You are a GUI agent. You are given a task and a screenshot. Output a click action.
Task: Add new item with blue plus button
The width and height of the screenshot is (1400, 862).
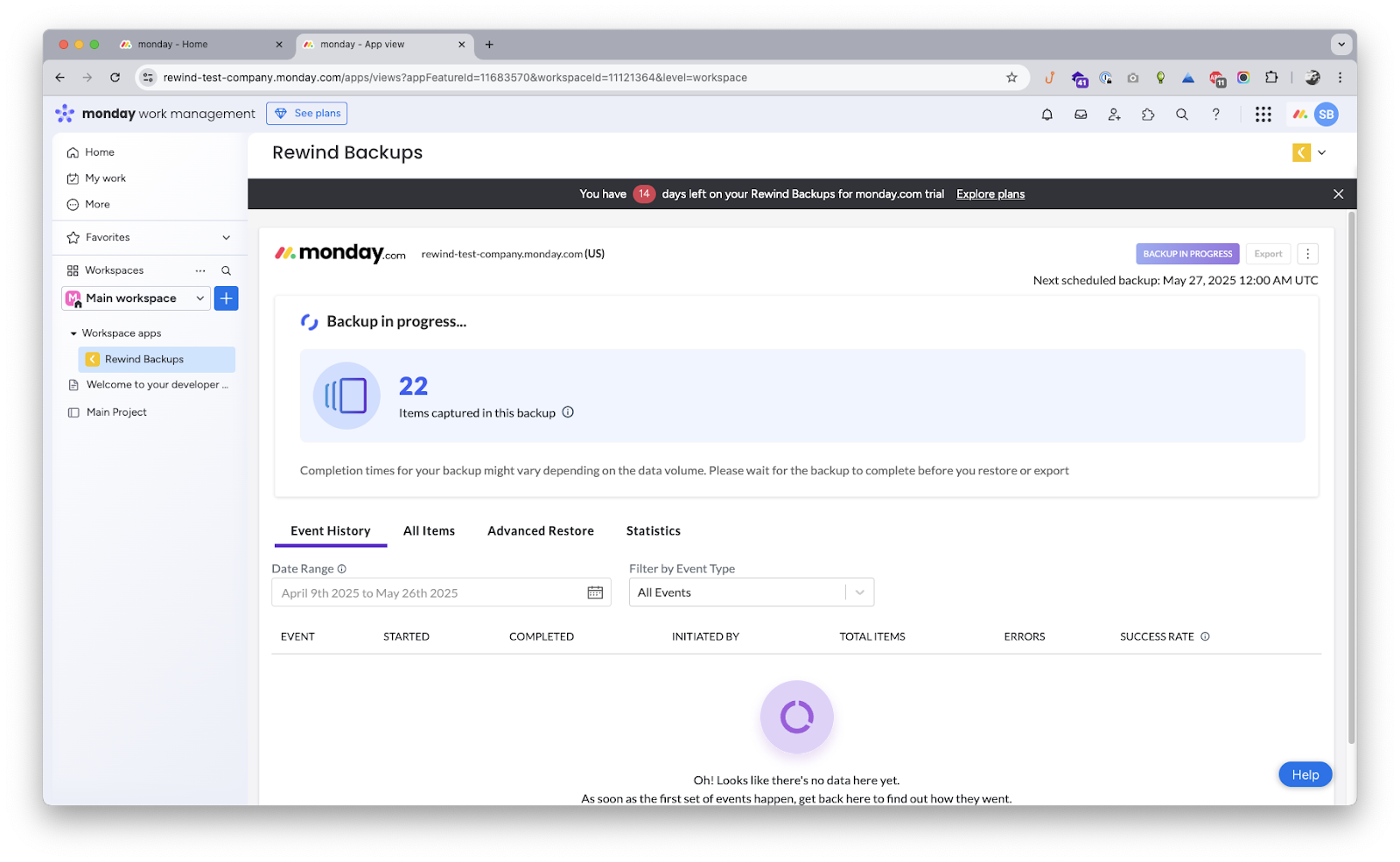click(226, 298)
